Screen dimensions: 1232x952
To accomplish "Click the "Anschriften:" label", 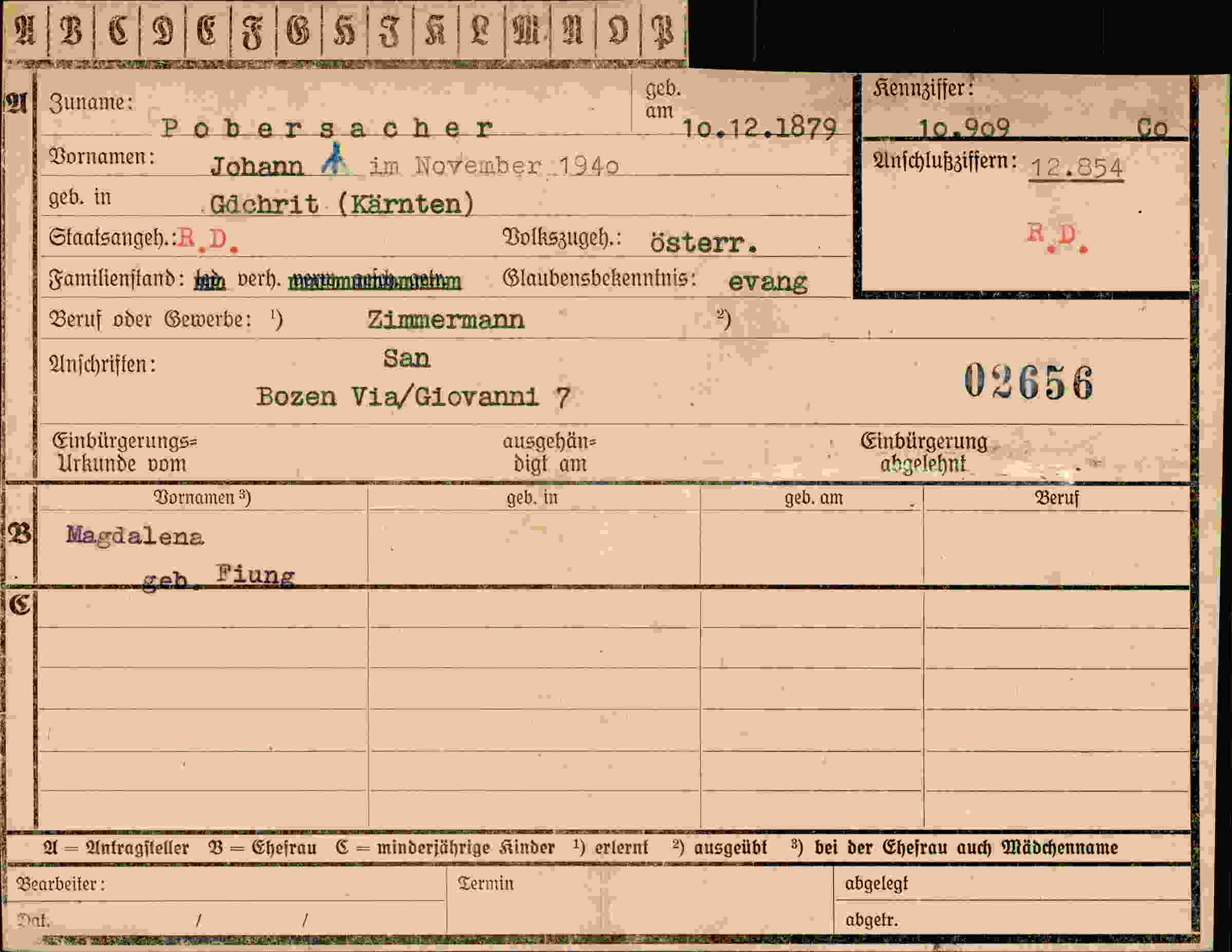I will [102, 364].
